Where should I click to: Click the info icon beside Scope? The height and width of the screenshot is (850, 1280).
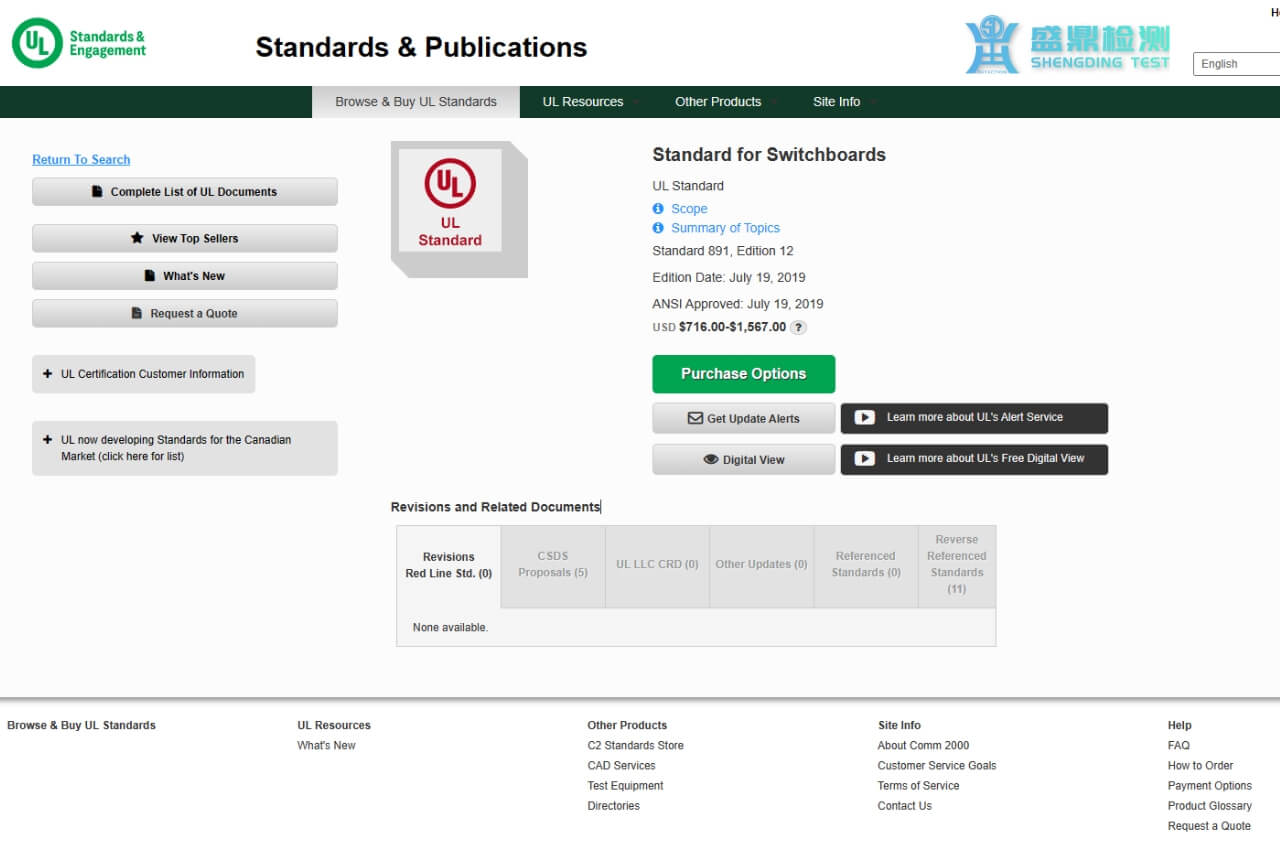pyautogui.click(x=658, y=209)
